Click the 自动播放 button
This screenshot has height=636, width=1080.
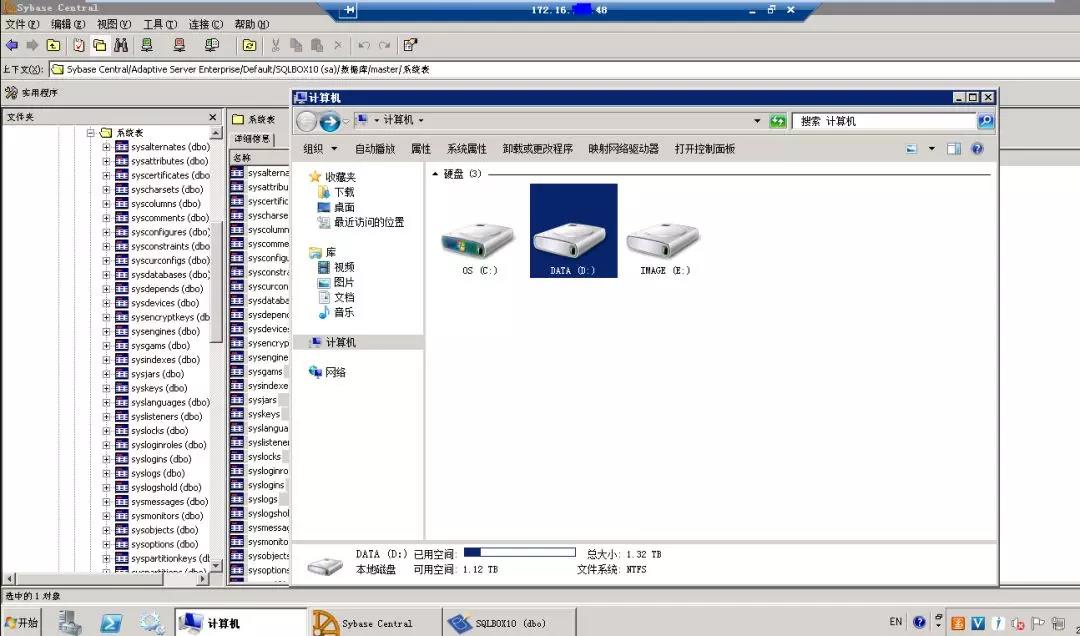(375, 149)
